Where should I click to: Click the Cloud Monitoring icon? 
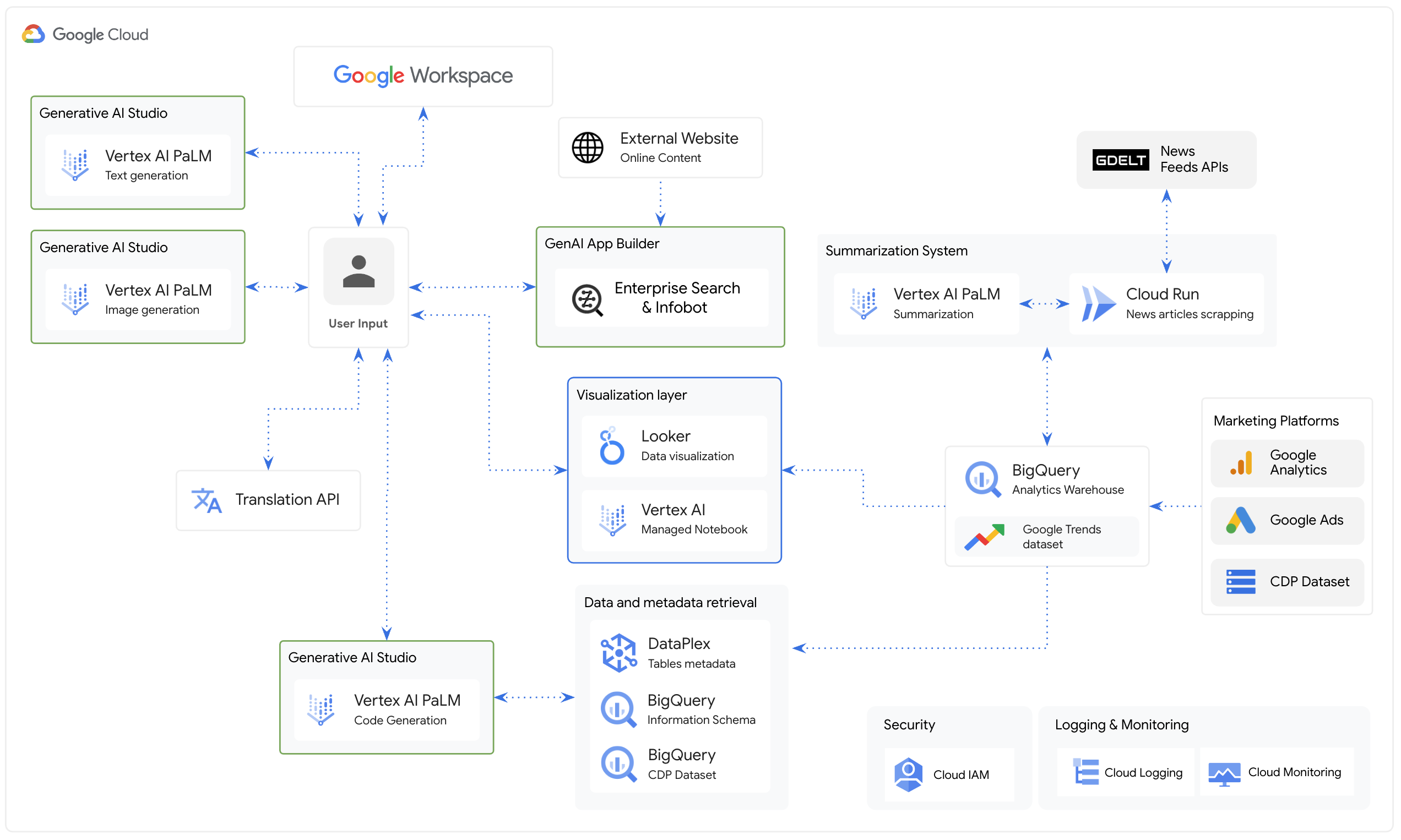coord(1225,774)
